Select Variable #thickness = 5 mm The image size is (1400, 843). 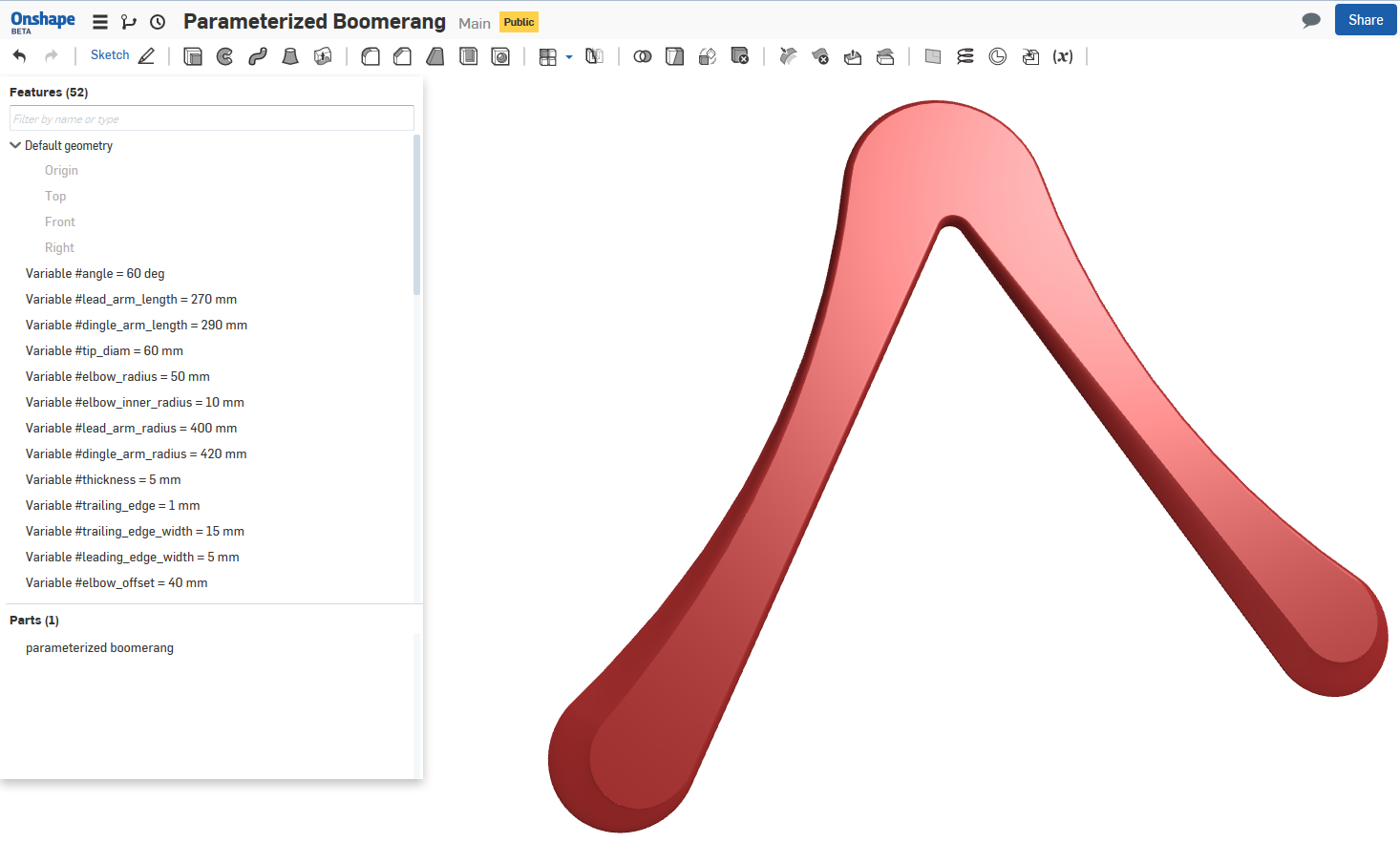[103, 479]
